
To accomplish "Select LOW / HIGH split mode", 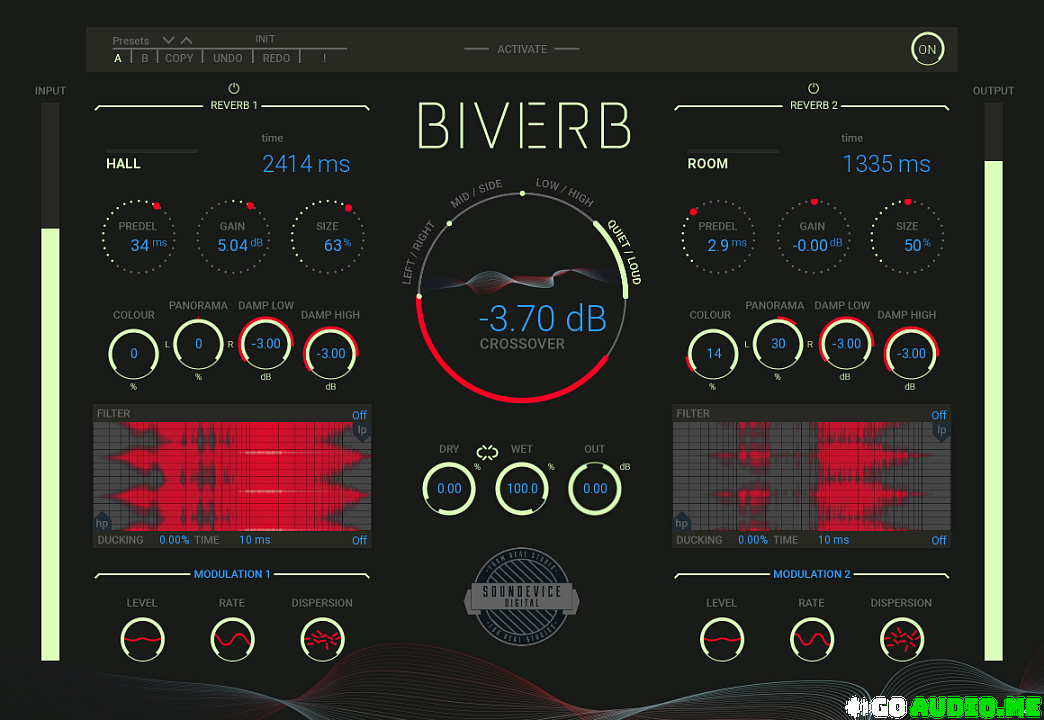I will 565,192.
